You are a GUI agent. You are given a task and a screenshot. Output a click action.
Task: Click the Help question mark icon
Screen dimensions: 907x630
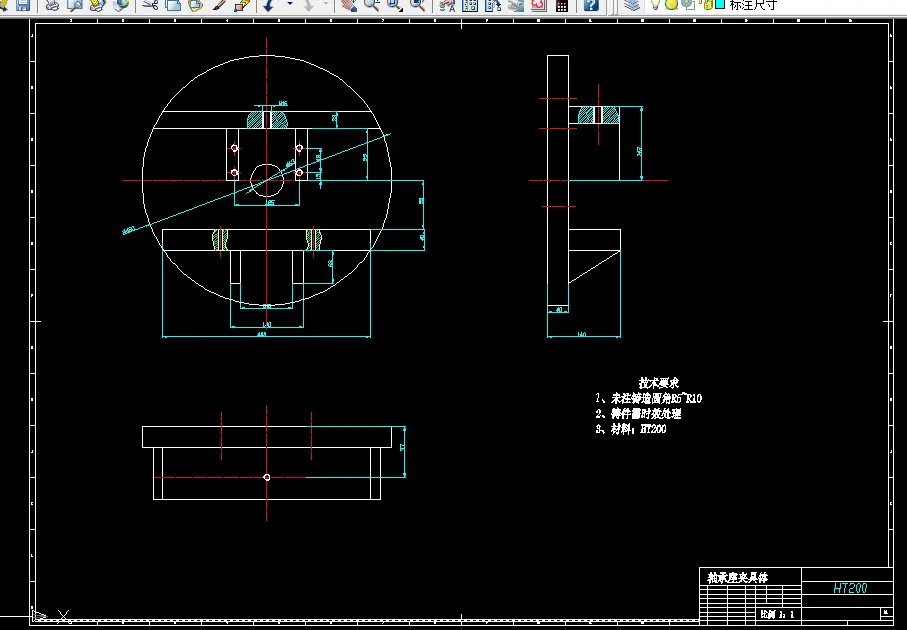591,5
